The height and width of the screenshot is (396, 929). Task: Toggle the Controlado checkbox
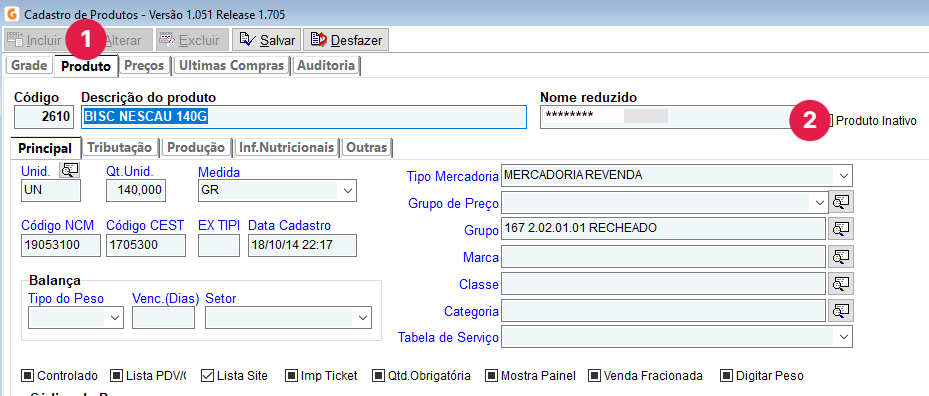point(28,376)
